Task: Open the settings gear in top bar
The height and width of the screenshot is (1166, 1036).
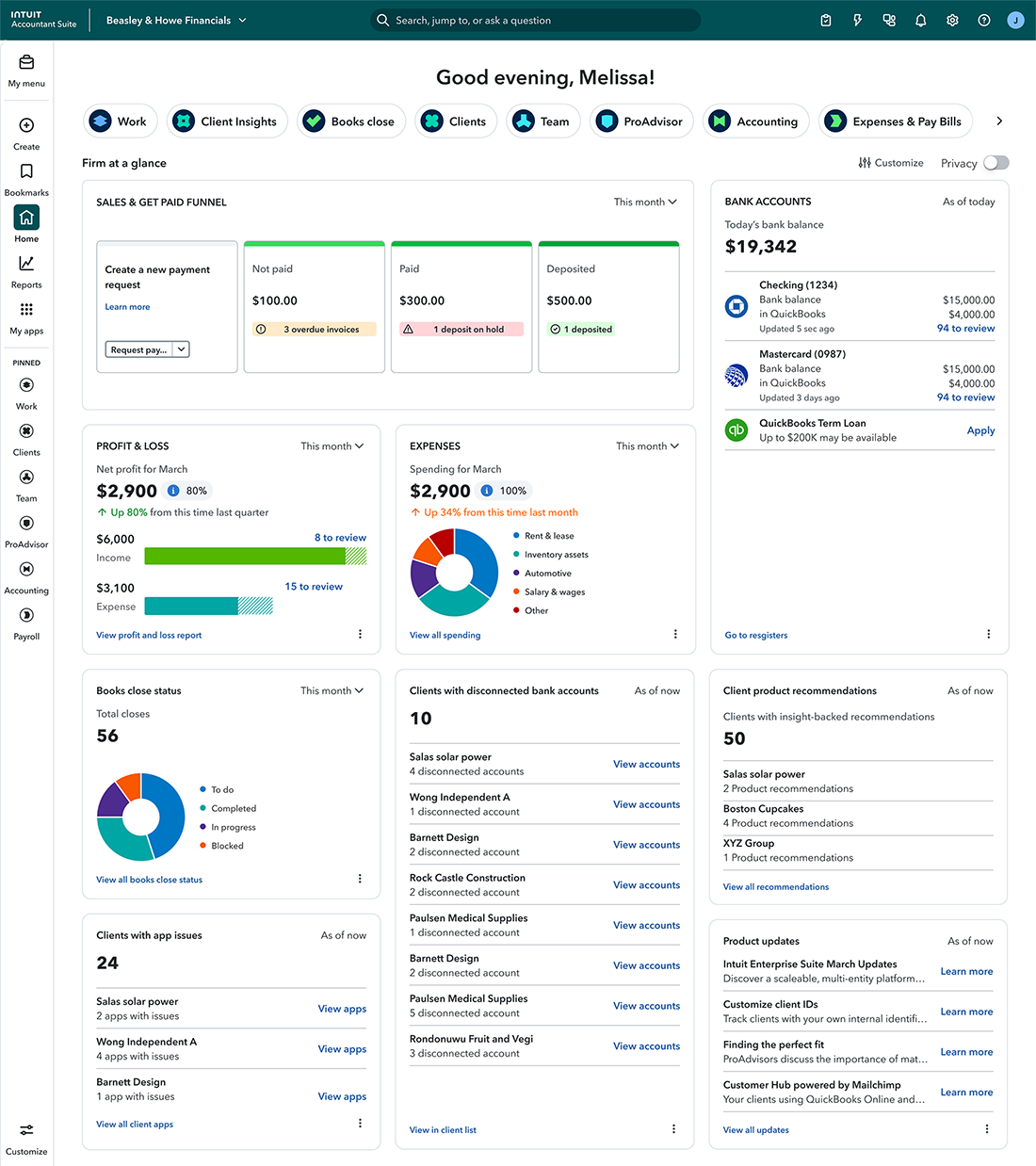Action: pyautogui.click(x=952, y=19)
